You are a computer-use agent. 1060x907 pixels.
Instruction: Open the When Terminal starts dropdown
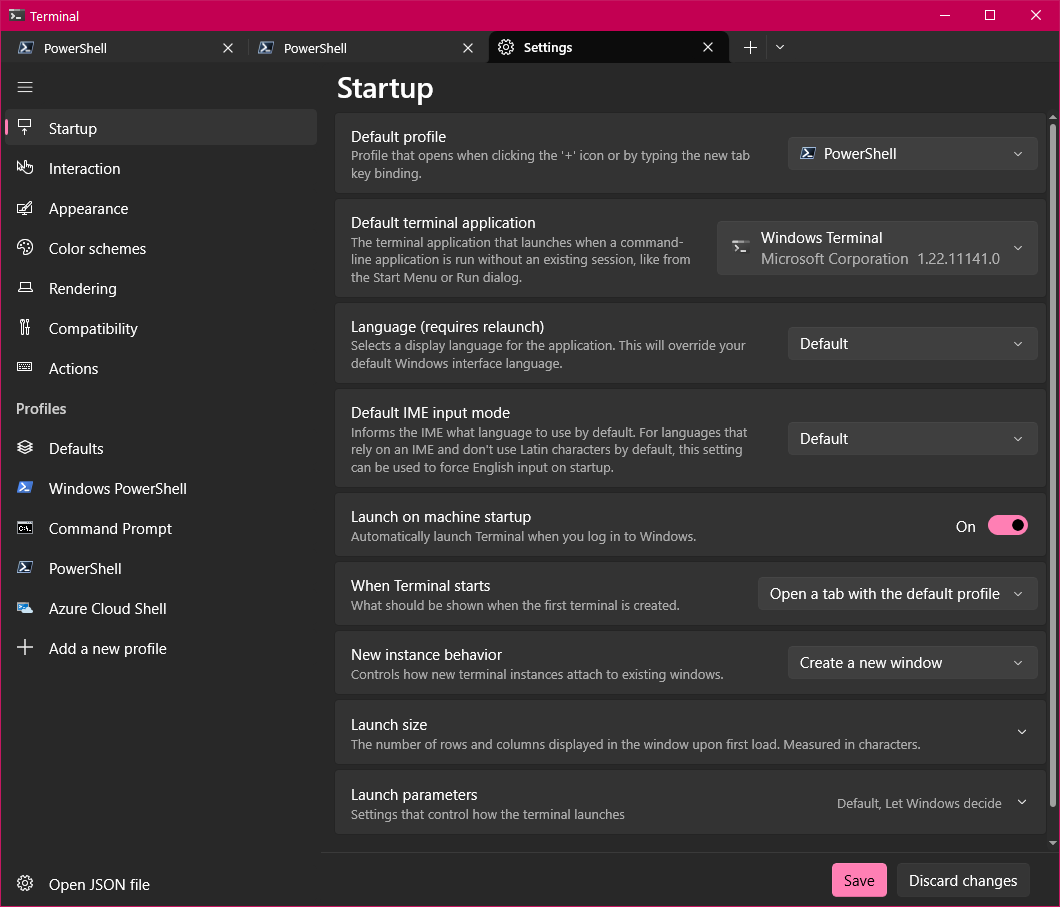pyautogui.click(x=897, y=594)
